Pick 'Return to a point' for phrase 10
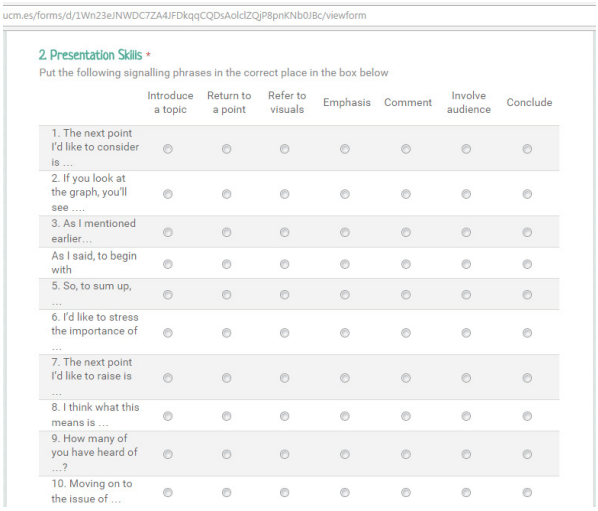Viewport: 598px width, 511px height. [x=227, y=493]
